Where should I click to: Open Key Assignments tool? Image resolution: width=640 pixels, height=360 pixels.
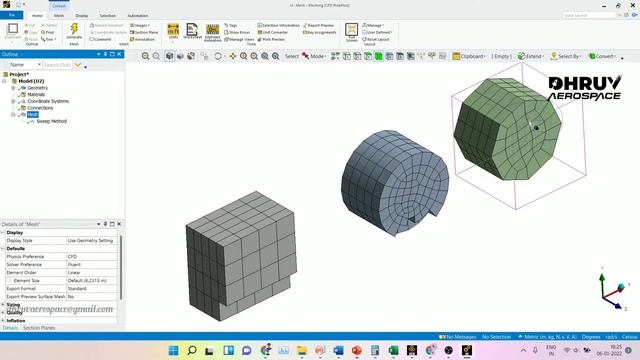tap(320, 32)
